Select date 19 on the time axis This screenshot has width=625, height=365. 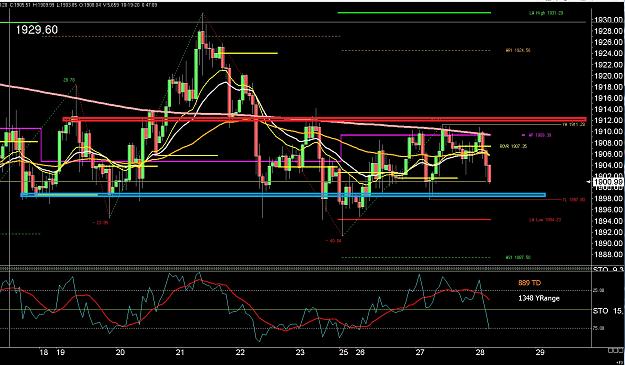click(x=61, y=352)
